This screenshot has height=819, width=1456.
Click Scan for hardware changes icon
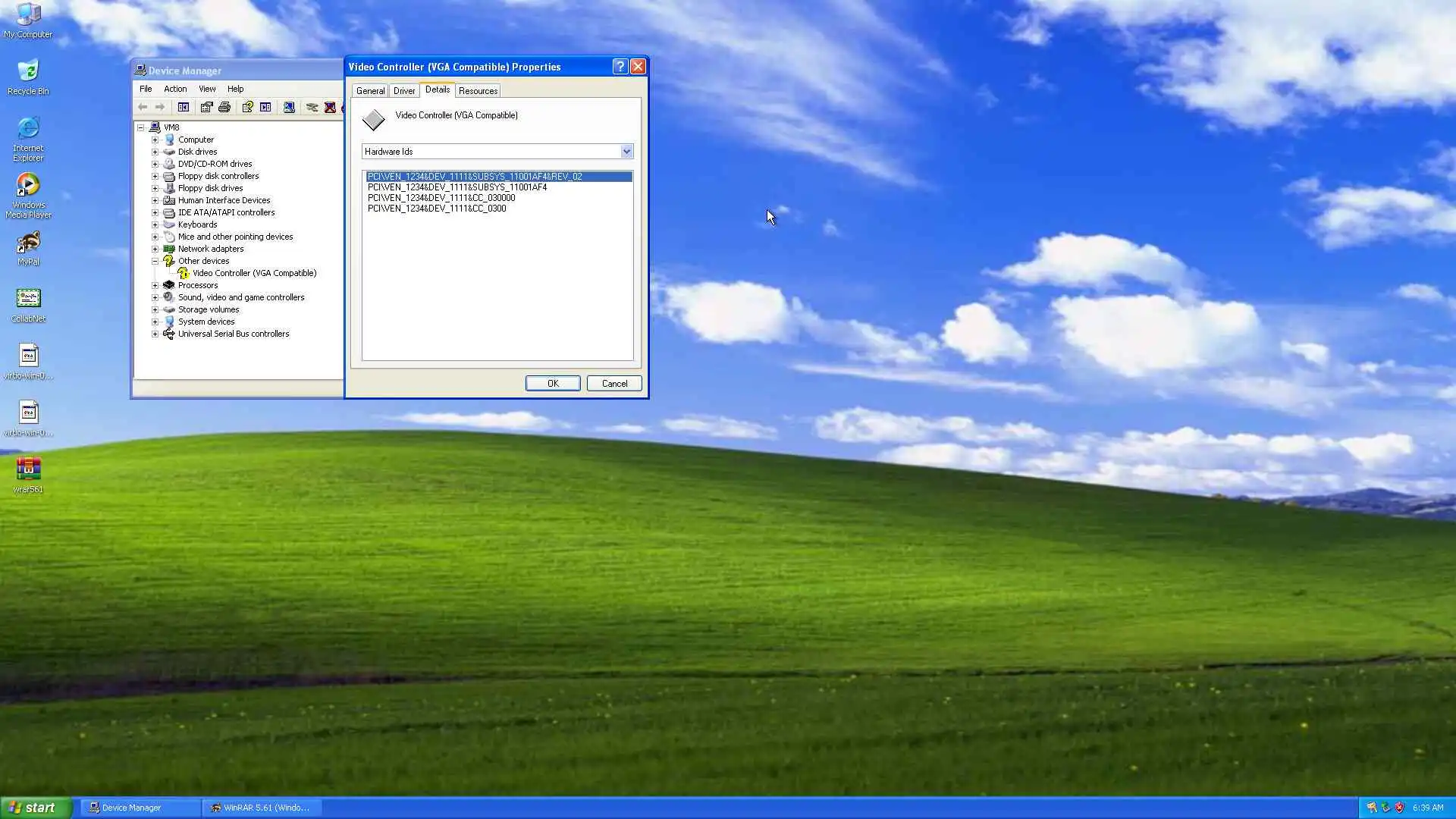tap(289, 107)
